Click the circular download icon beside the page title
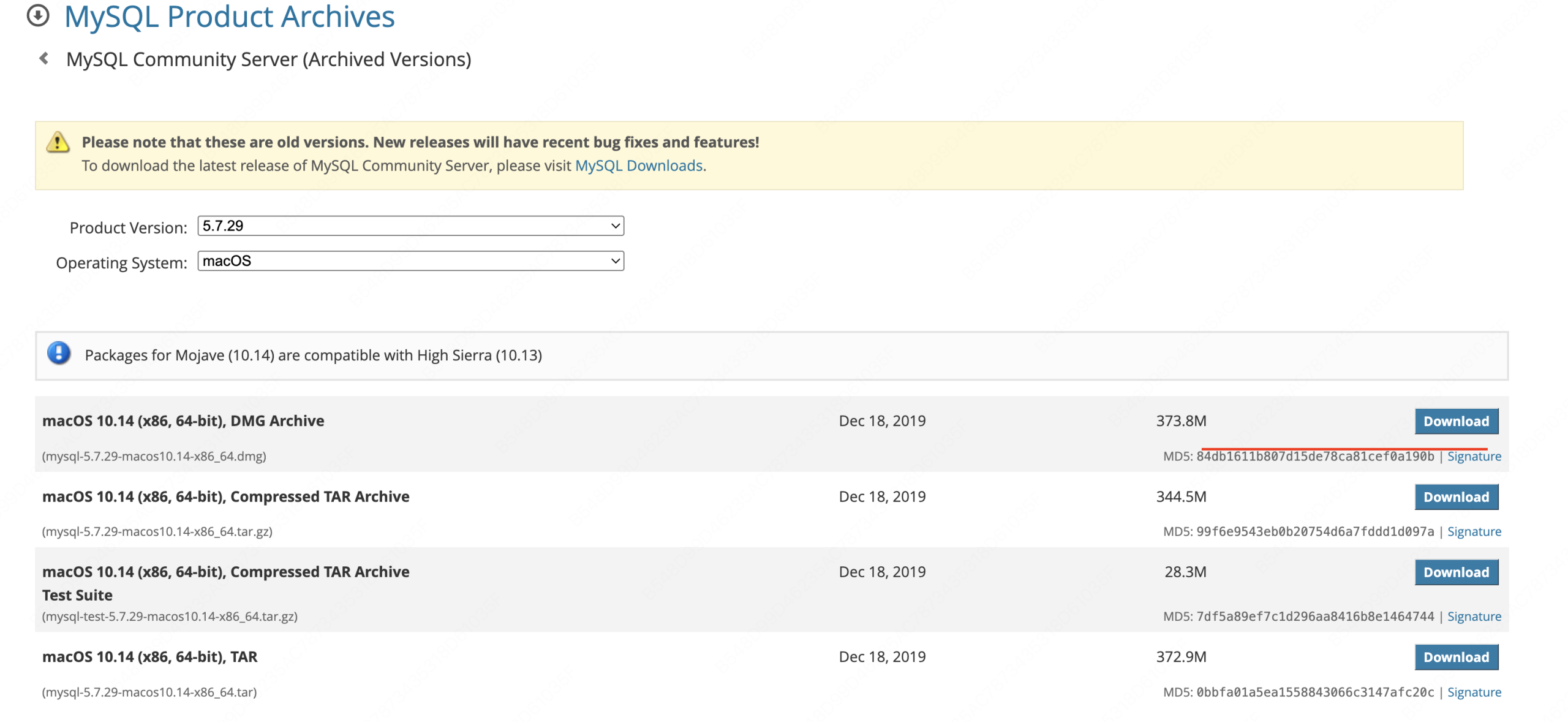 pyautogui.click(x=37, y=17)
